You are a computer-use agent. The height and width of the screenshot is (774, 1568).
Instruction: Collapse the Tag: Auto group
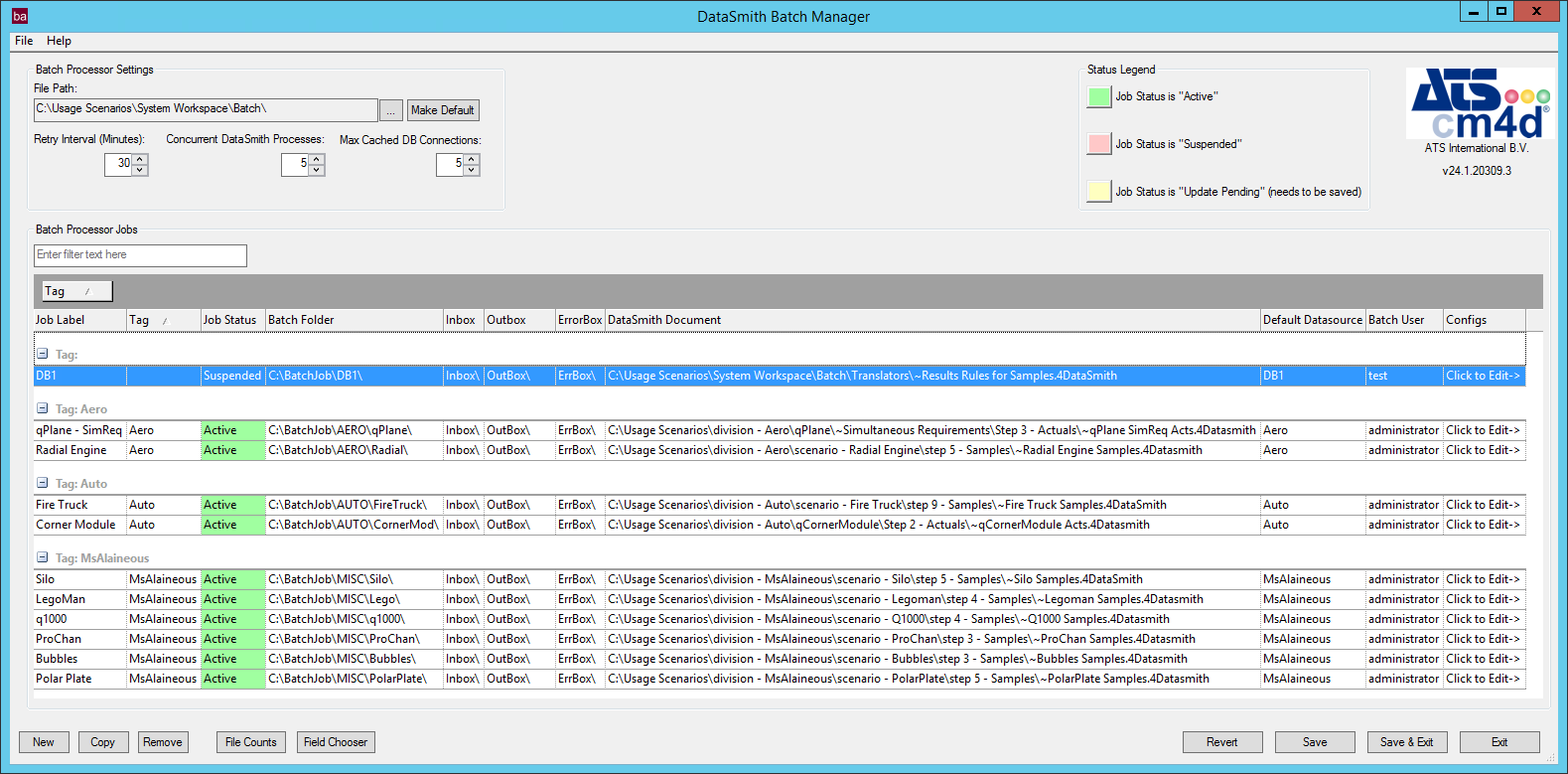point(43,483)
